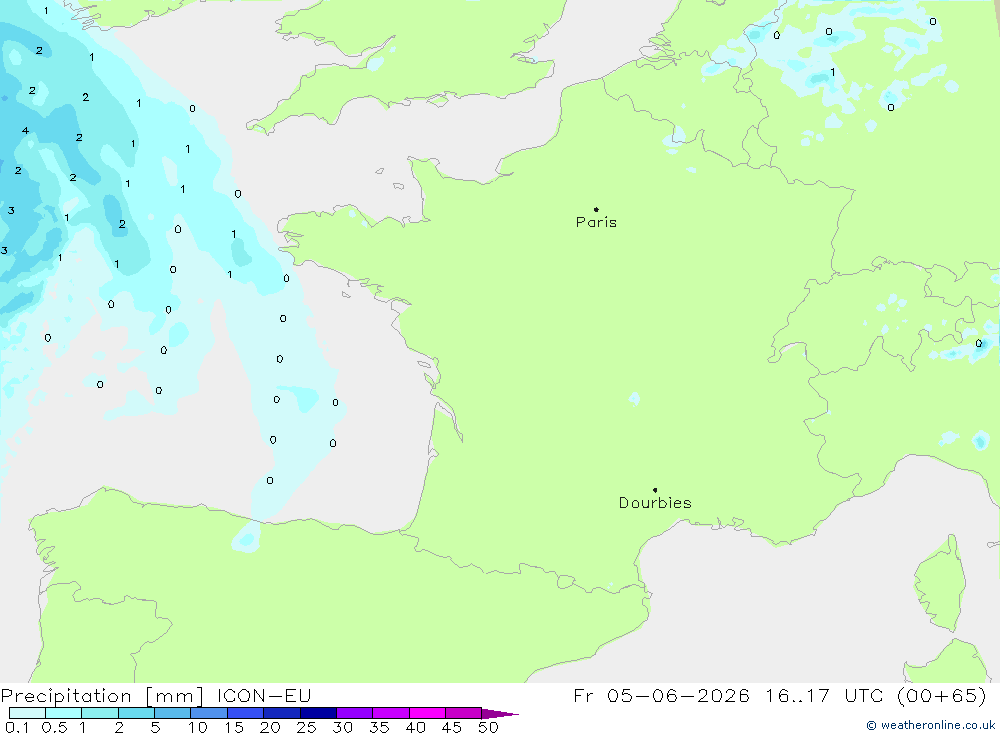Open the weatheronline.co.uk copyright link

930,725
